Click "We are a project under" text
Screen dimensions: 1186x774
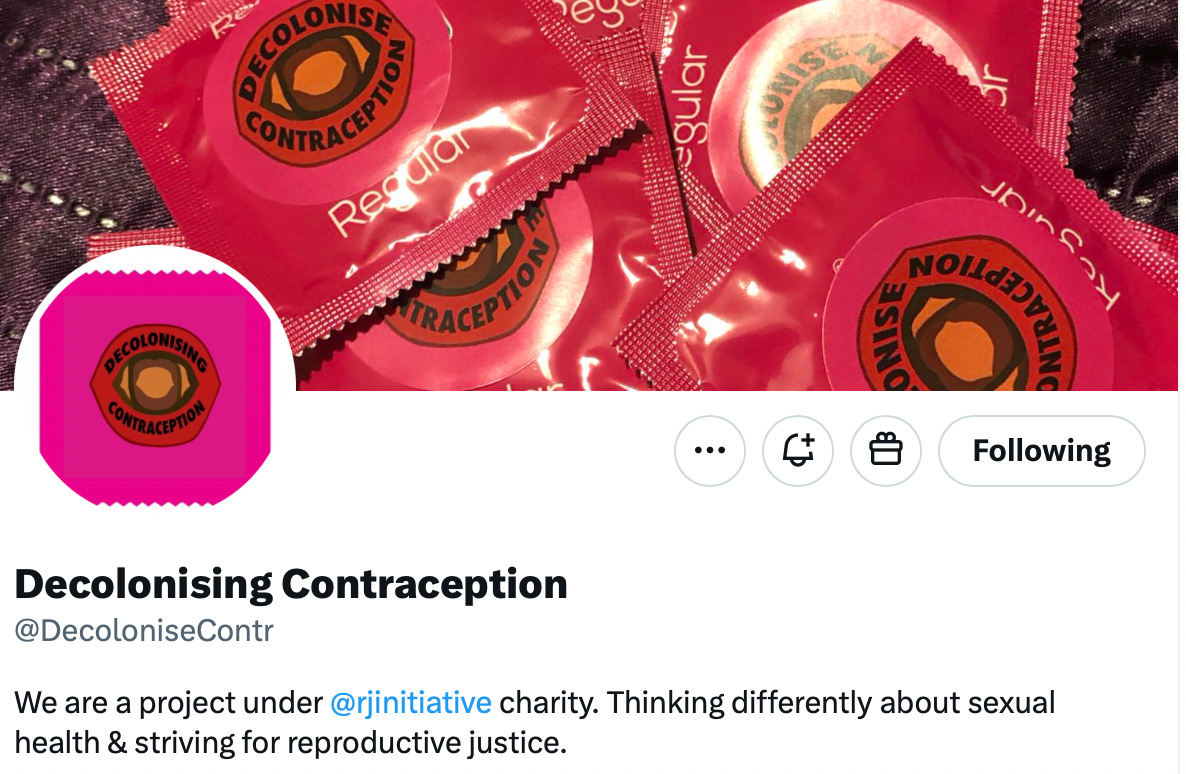coord(168,703)
